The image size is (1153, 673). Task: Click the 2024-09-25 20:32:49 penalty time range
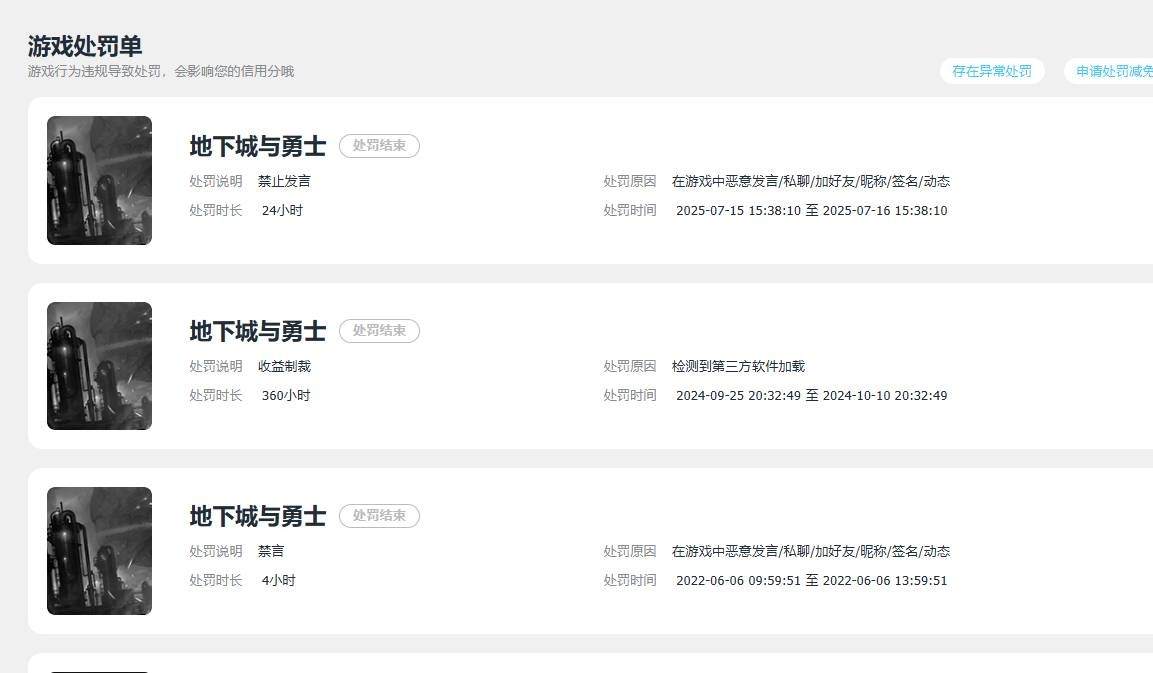tap(812, 396)
